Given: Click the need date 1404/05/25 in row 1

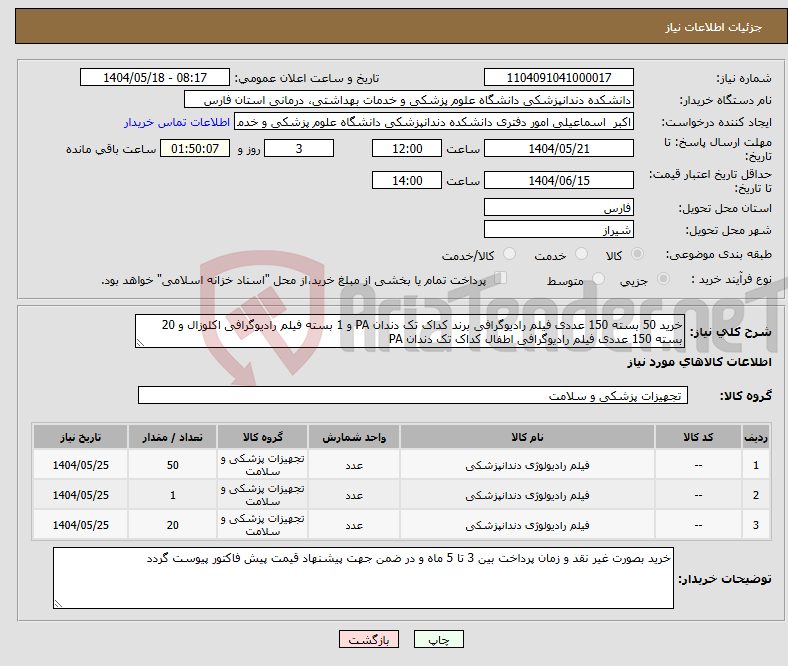Looking at the screenshot, I should click(x=80, y=465).
